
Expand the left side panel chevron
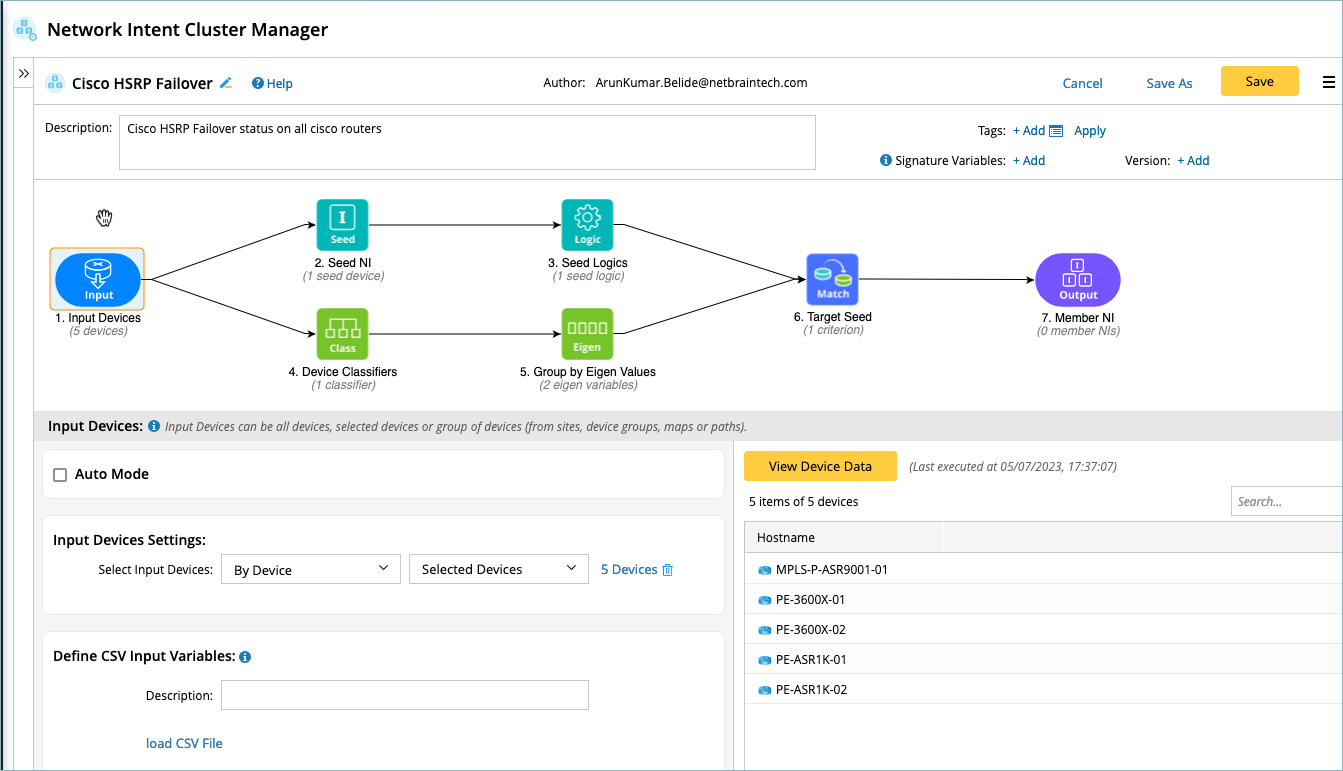24,74
